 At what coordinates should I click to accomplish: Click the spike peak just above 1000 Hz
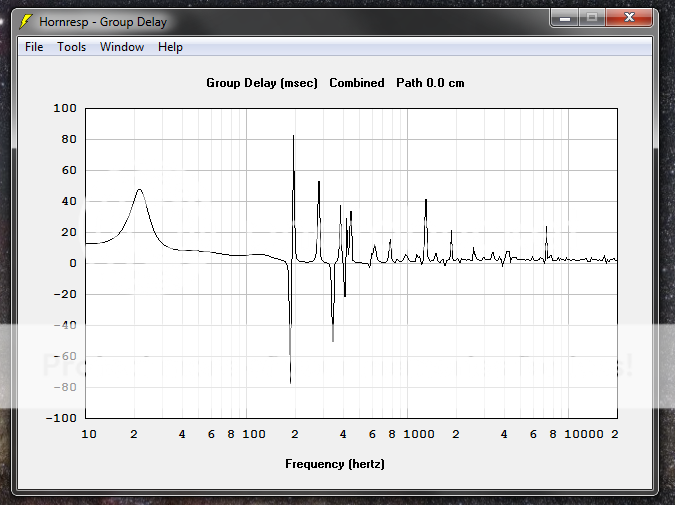coord(426,200)
